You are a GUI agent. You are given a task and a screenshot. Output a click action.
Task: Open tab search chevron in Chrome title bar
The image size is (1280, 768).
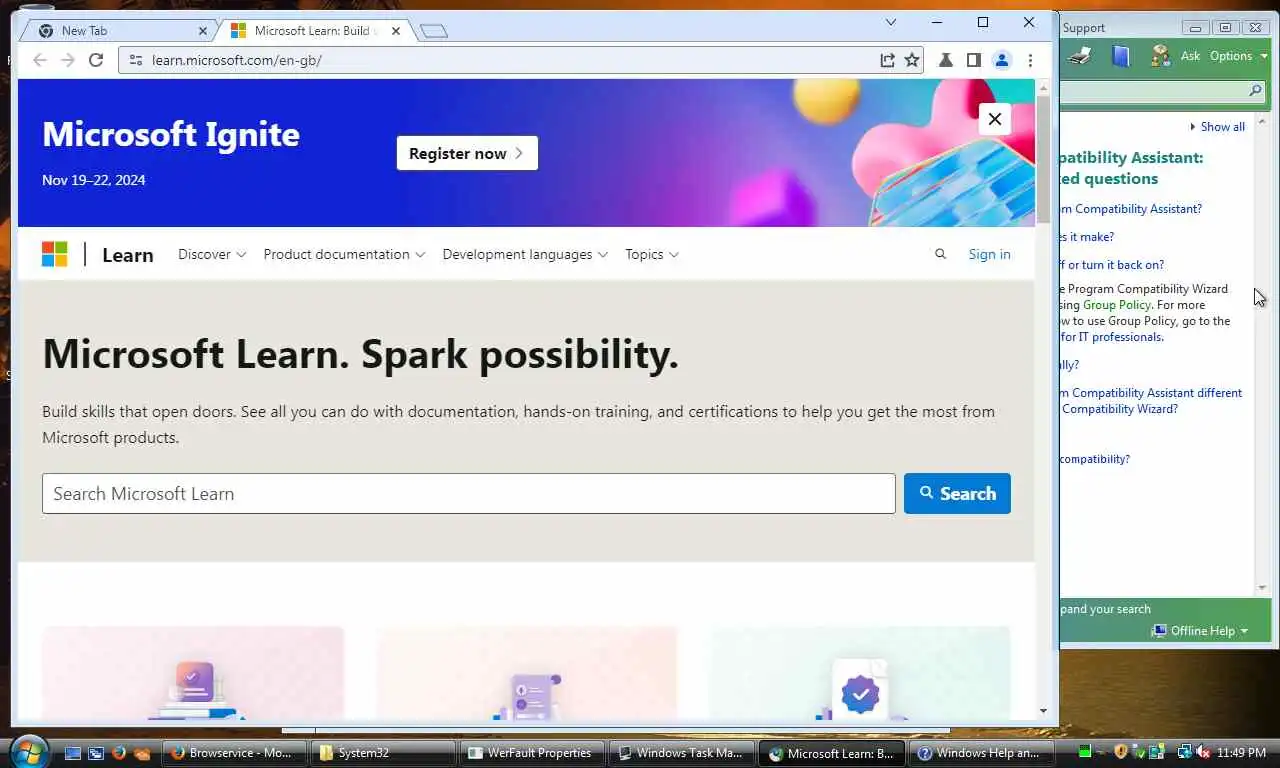pyautogui.click(x=891, y=22)
